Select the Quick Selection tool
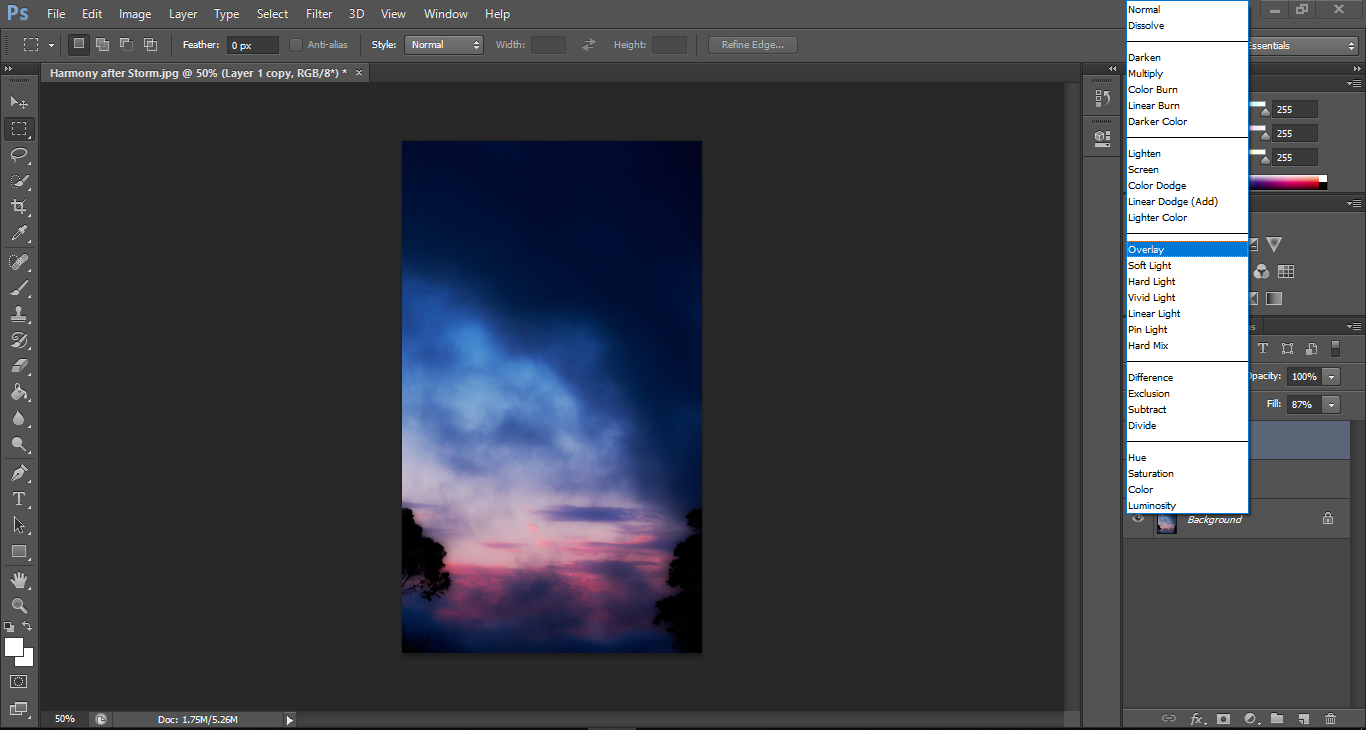Viewport: 1366px width, 730px height. tap(19, 181)
